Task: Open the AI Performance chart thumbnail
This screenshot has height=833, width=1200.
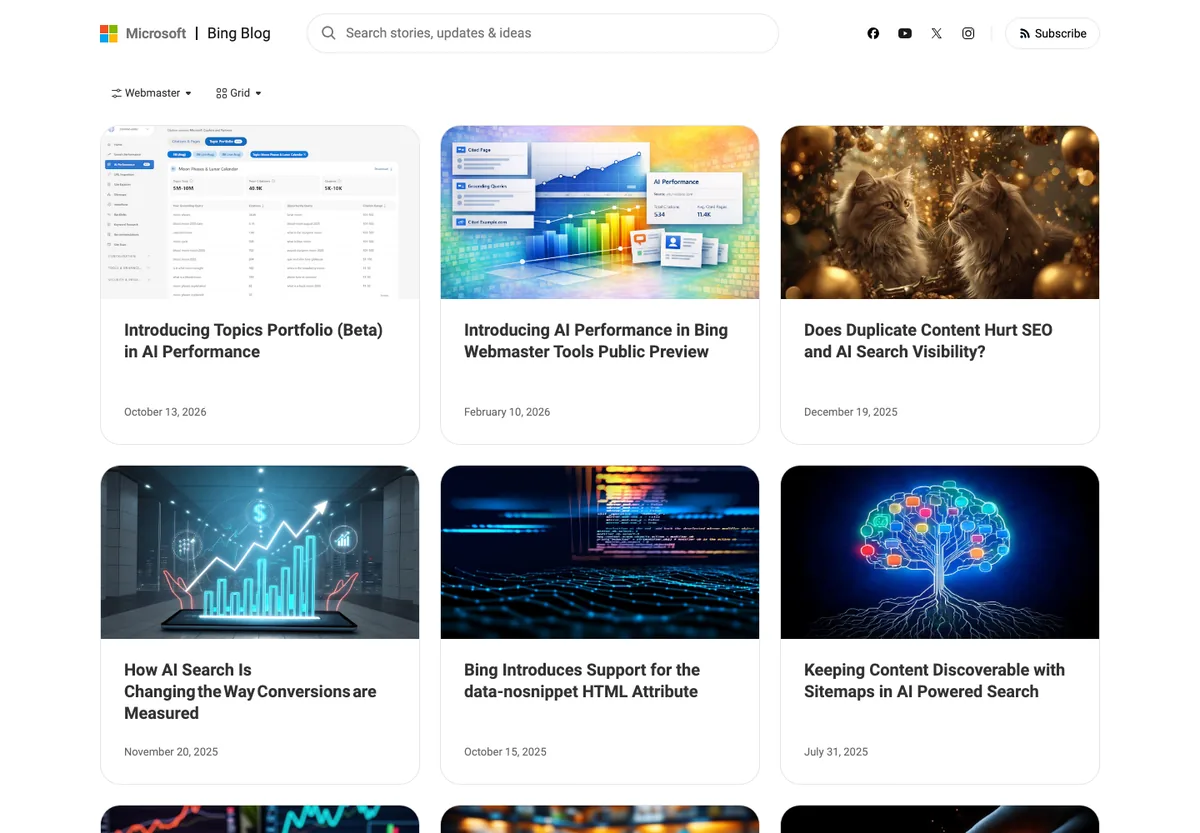Action: [x=600, y=212]
